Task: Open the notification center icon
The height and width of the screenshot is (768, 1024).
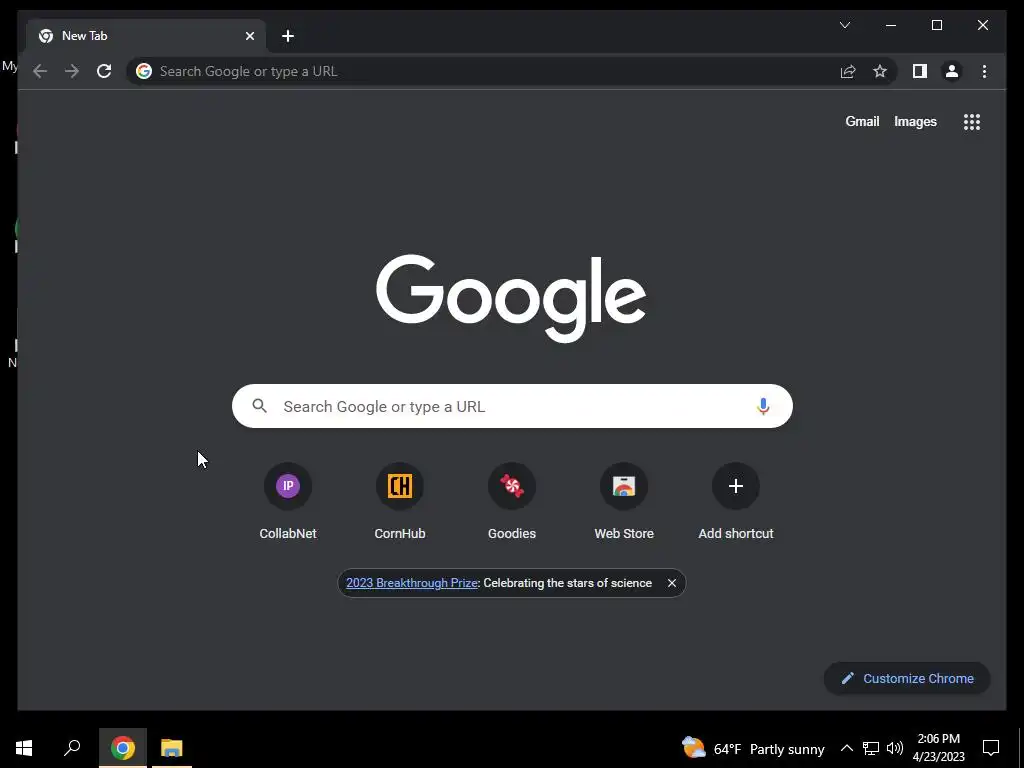Action: pyautogui.click(x=991, y=748)
